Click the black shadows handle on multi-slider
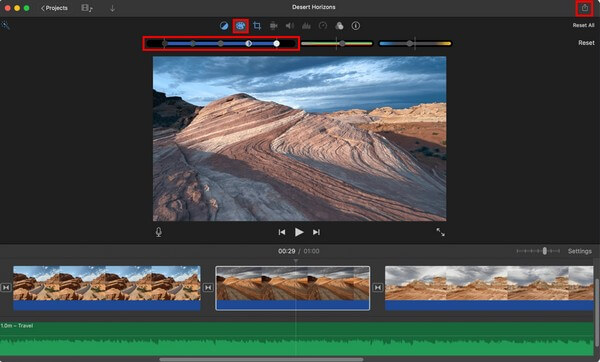The height and width of the screenshot is (362, 600). tap(165, 44)
